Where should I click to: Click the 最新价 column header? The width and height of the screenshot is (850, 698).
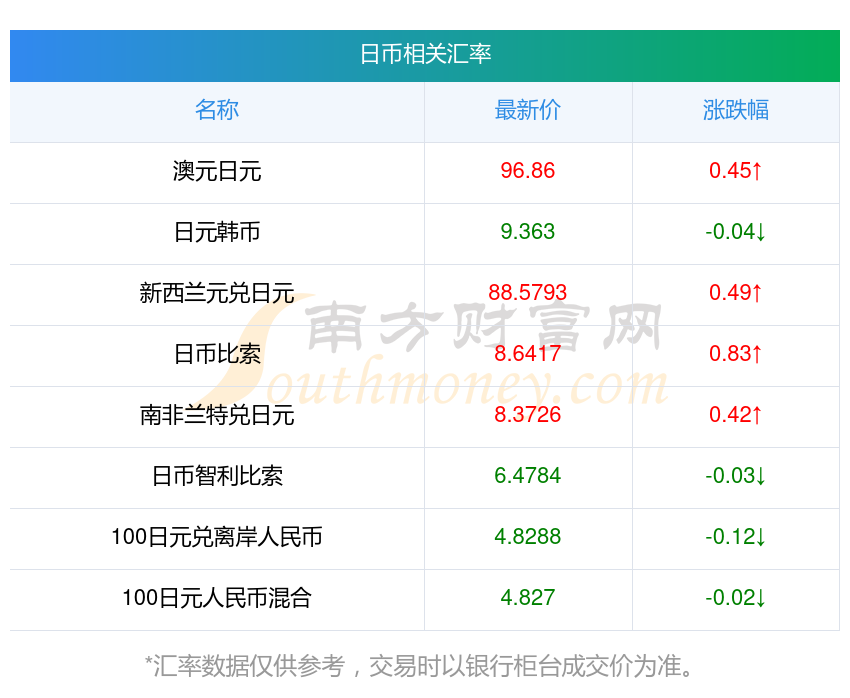coord(527,110)
